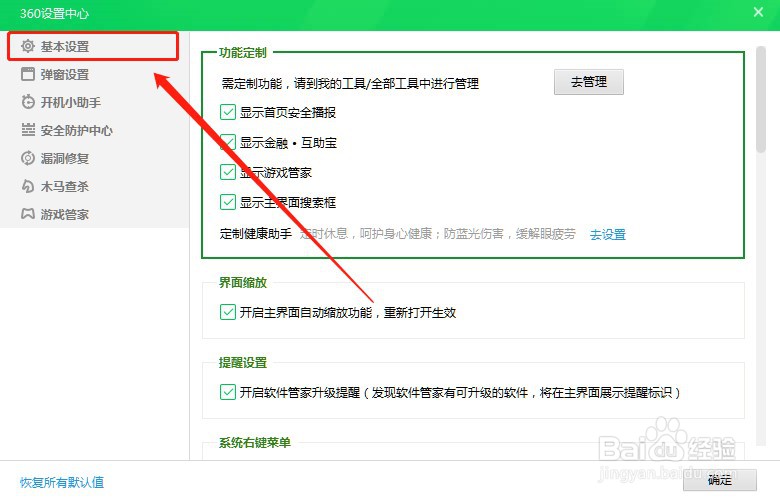This screenshot has width=780, height=500.
Task: Click the vertical scrollbar thumb
Action: coord(761,100)
